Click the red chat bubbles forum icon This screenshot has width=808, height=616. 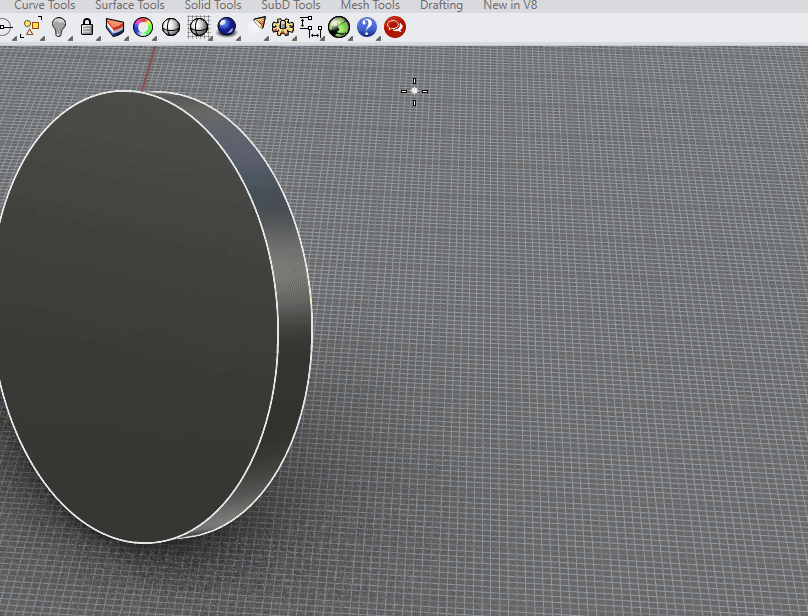tap(395, 27)
